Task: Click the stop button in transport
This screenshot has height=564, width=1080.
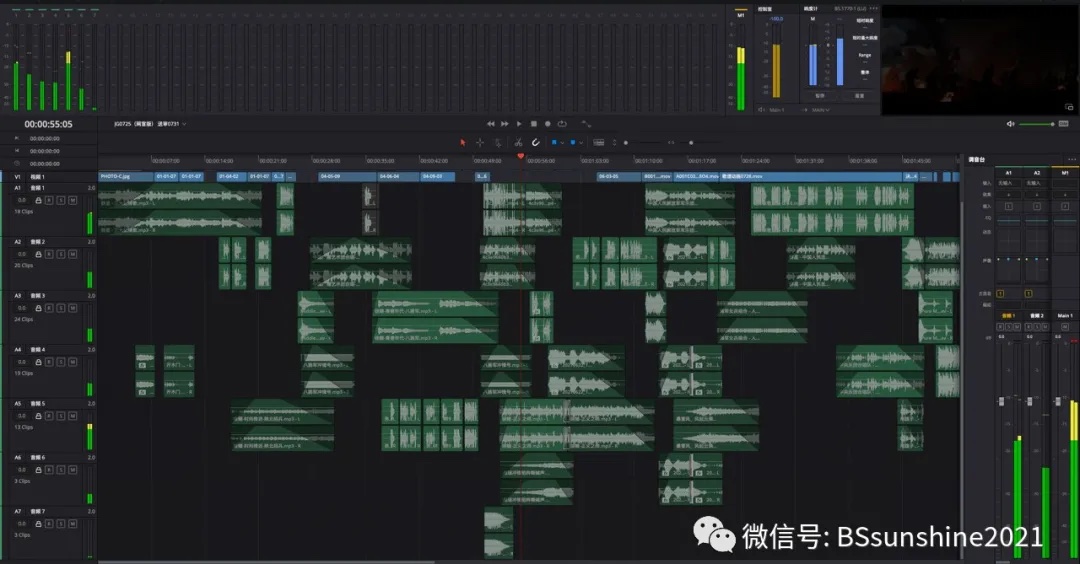Action: [x=533, y=123]
